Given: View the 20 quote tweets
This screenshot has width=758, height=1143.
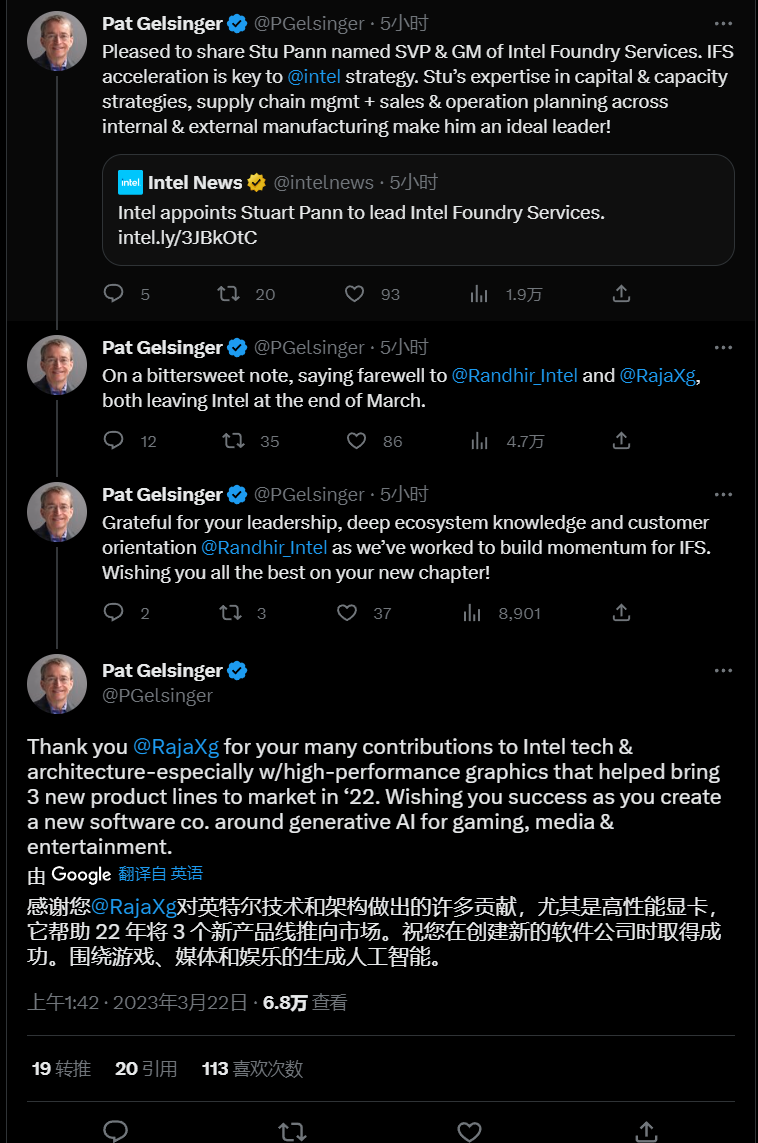Looking at the screenshot, I should point(146,1069).
